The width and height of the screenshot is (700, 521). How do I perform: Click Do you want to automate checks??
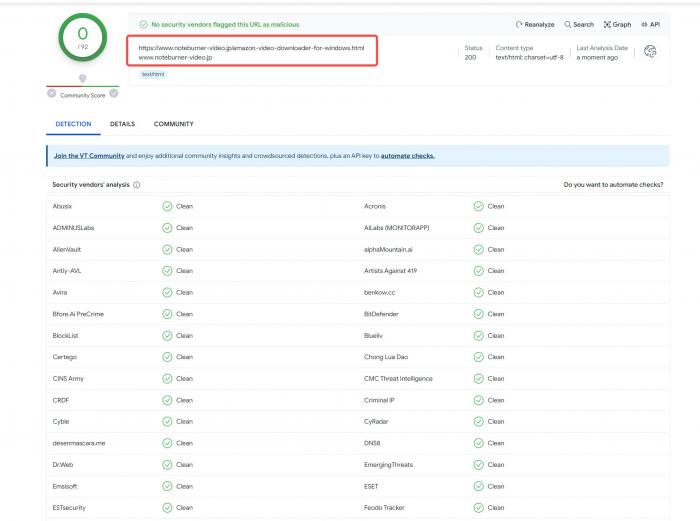coord(613,185)
